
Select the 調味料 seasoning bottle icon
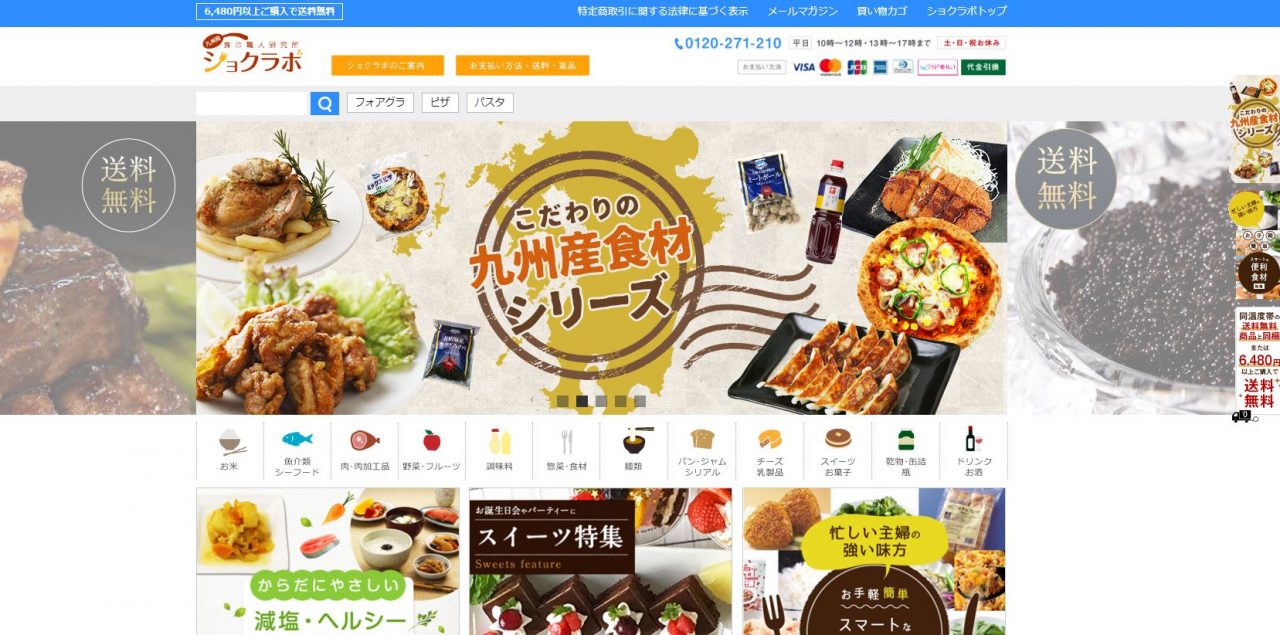click(499, 451)
